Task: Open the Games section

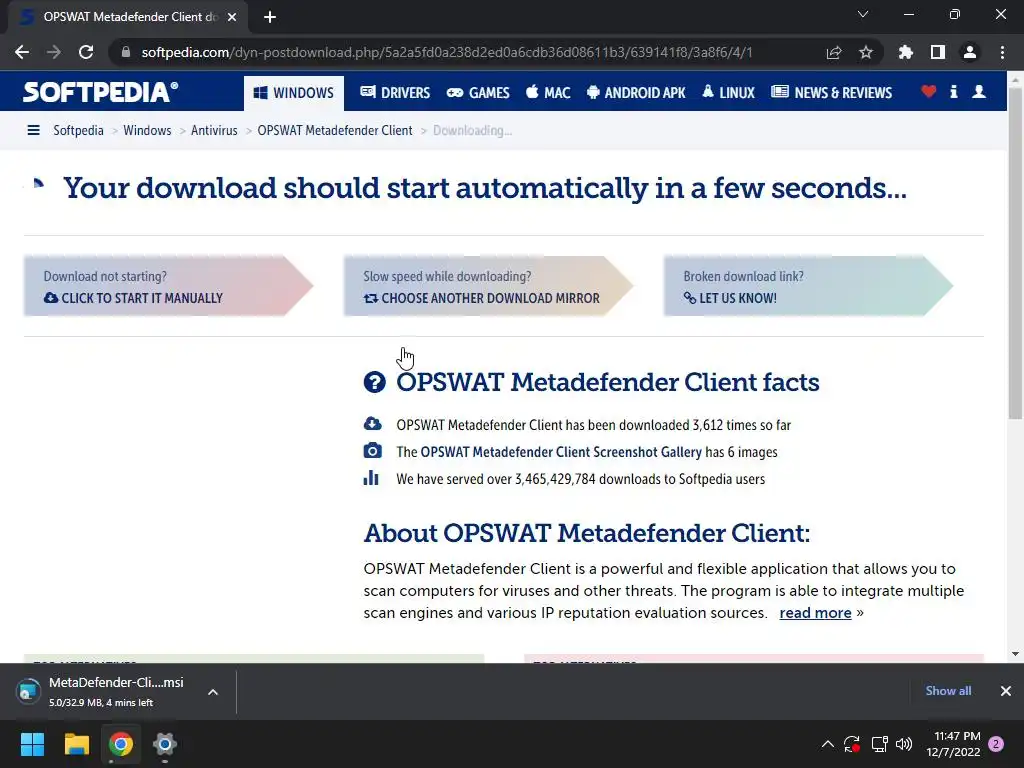Action: 478,93
